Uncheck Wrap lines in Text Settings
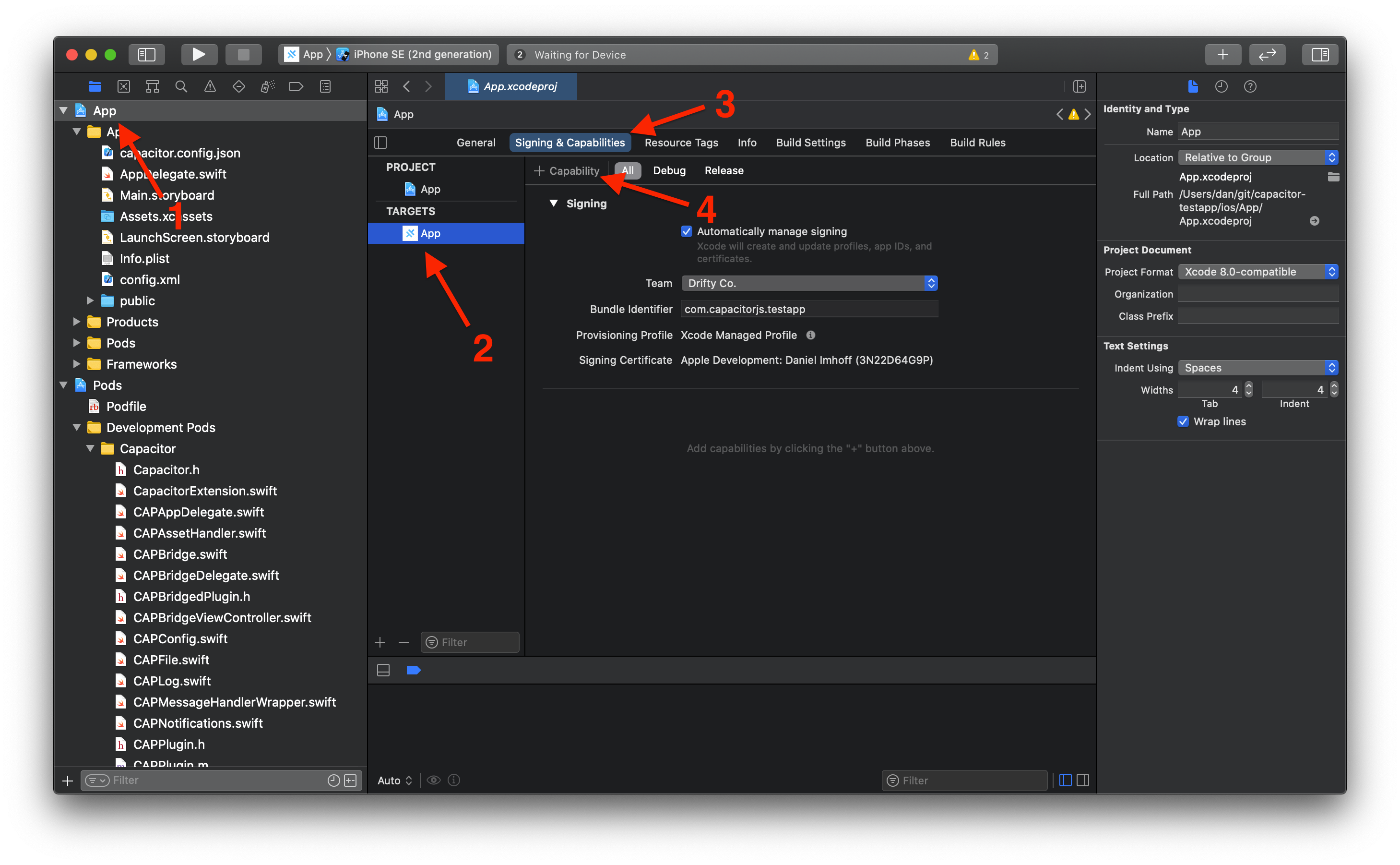 [1183, 421]
